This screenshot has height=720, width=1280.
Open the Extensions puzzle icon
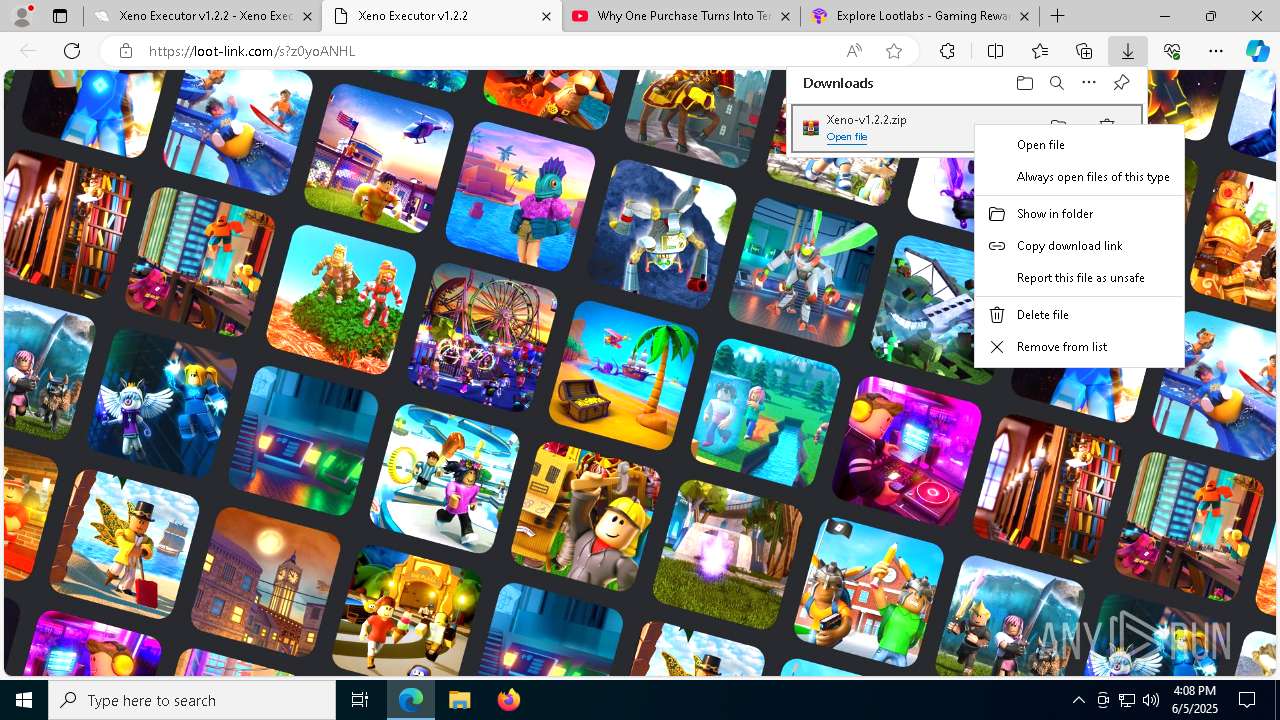(947, 51)
